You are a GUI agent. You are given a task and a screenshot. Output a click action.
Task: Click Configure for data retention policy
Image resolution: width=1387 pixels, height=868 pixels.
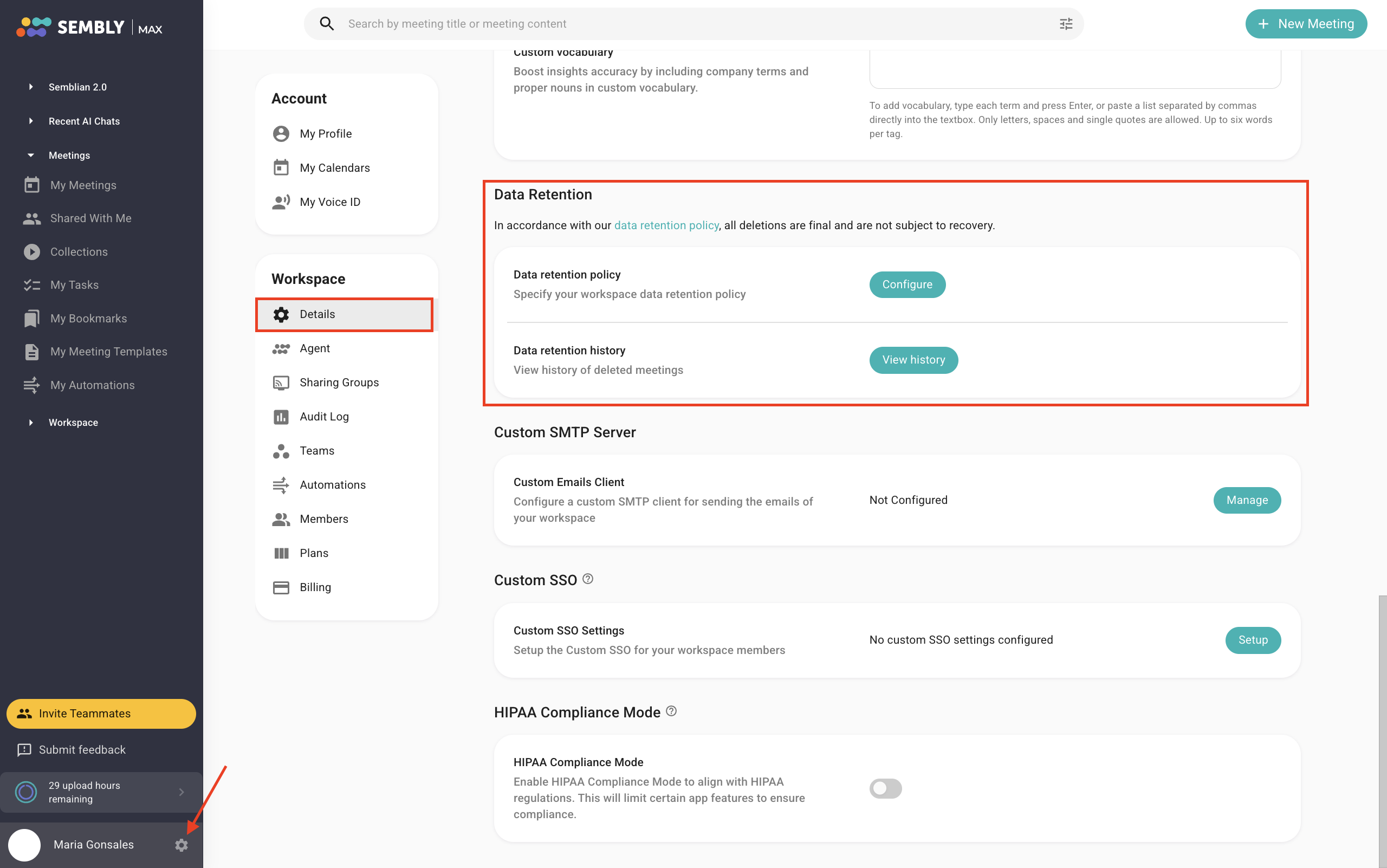coord(907,284)
